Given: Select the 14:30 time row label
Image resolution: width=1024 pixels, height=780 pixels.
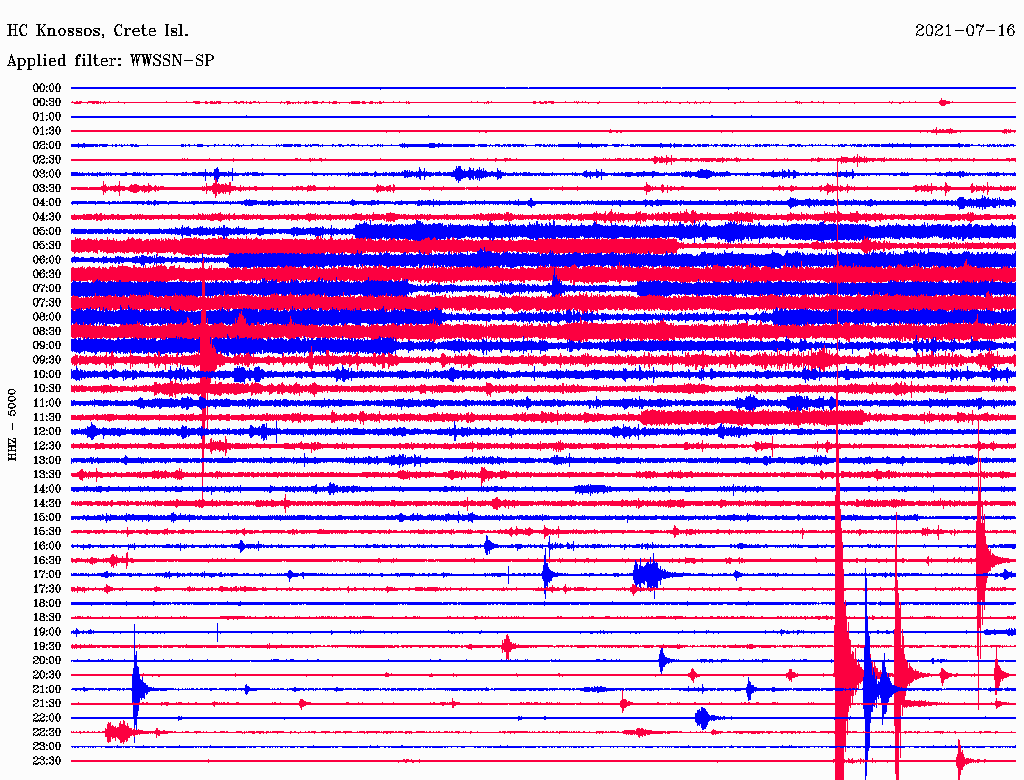Looking at the screenshot, I should (46, 503).
